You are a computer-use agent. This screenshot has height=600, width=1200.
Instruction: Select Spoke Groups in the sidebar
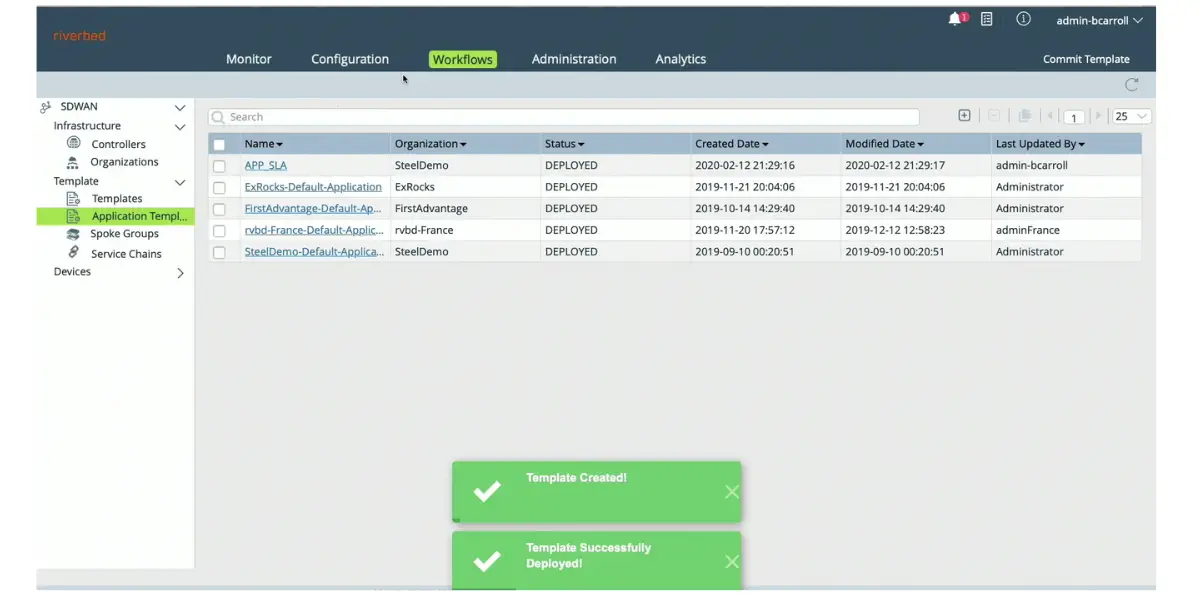(x=125, y=234)
